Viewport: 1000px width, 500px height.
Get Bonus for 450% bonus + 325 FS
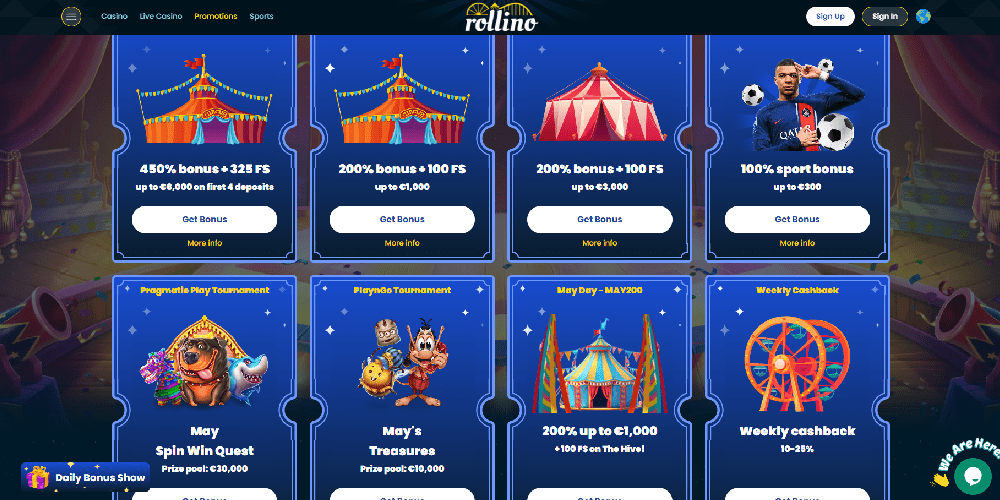(x=204, y=219)
